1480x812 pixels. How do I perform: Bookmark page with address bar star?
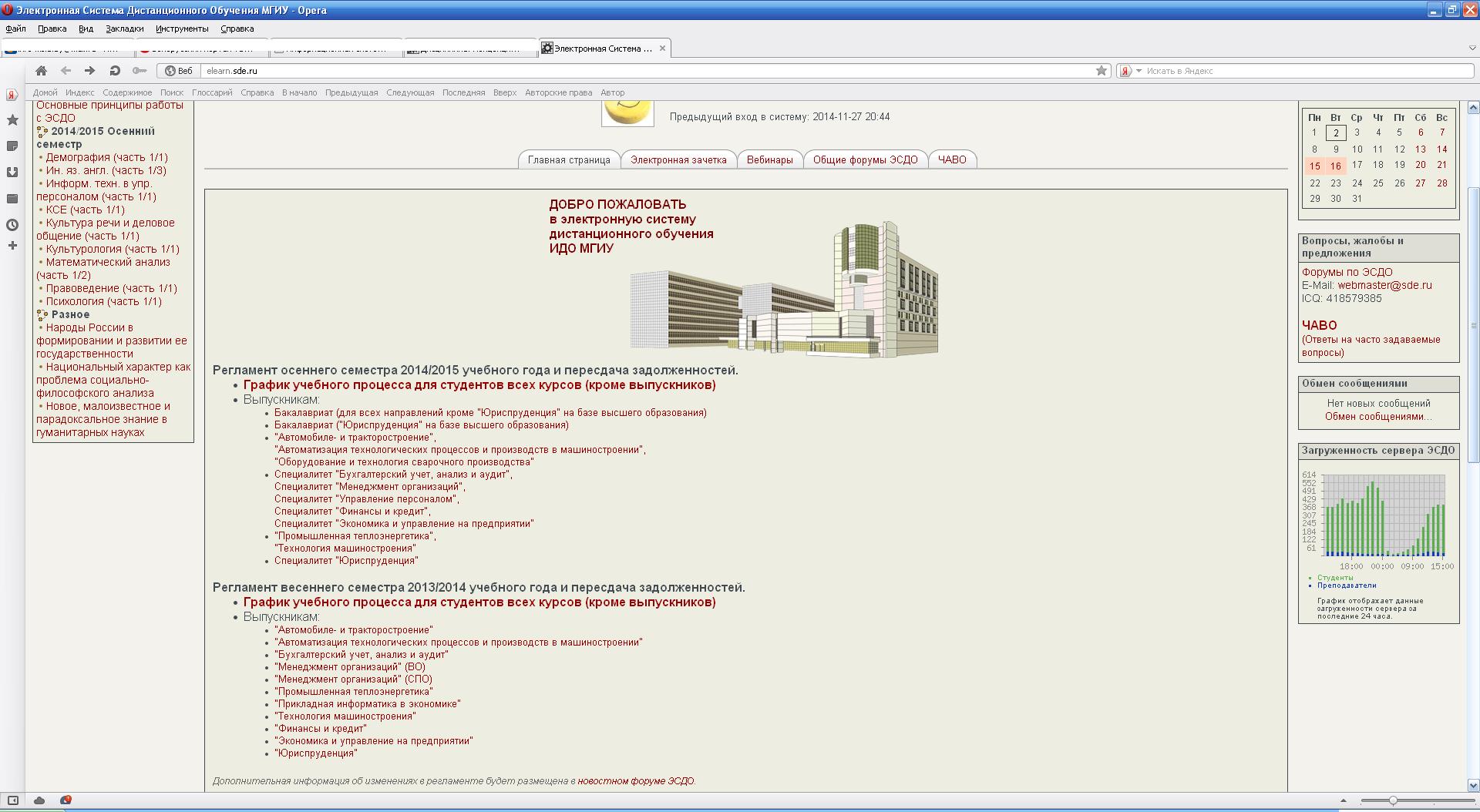1102,71
